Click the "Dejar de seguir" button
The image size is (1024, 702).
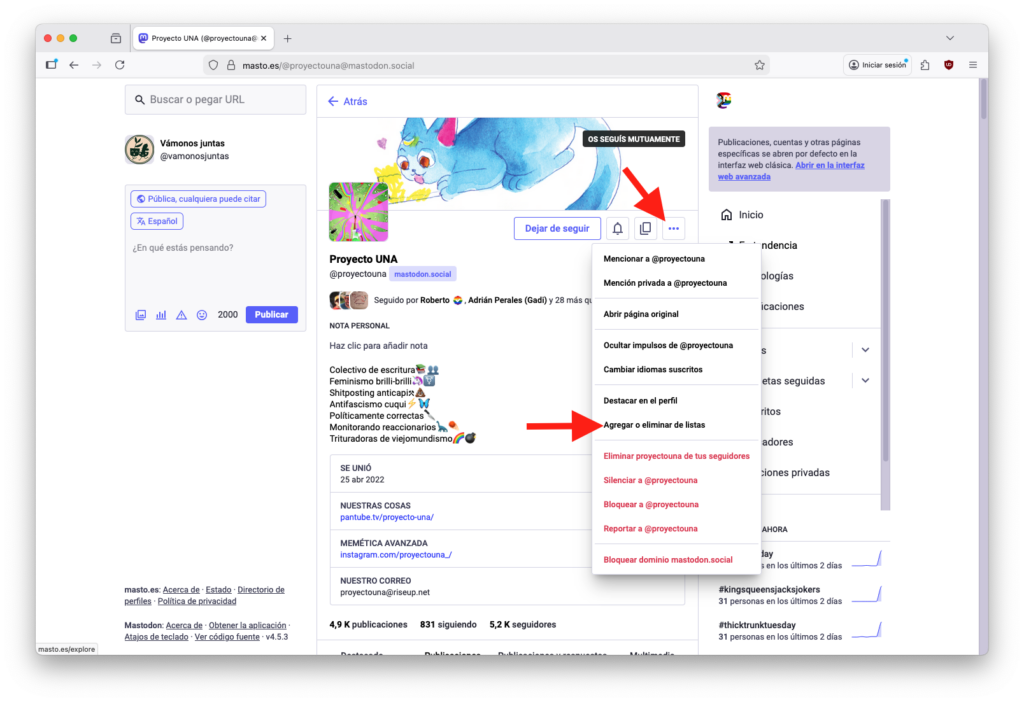556,228
